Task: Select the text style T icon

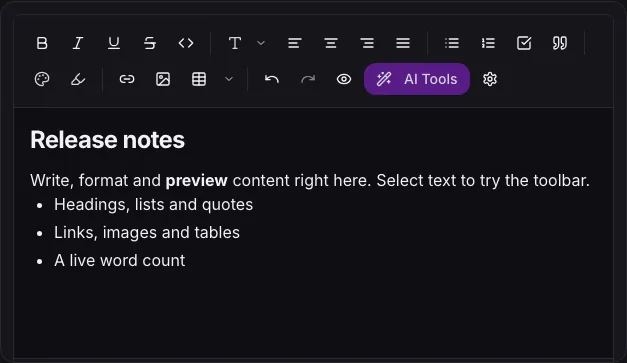Action: coord(235,43)
